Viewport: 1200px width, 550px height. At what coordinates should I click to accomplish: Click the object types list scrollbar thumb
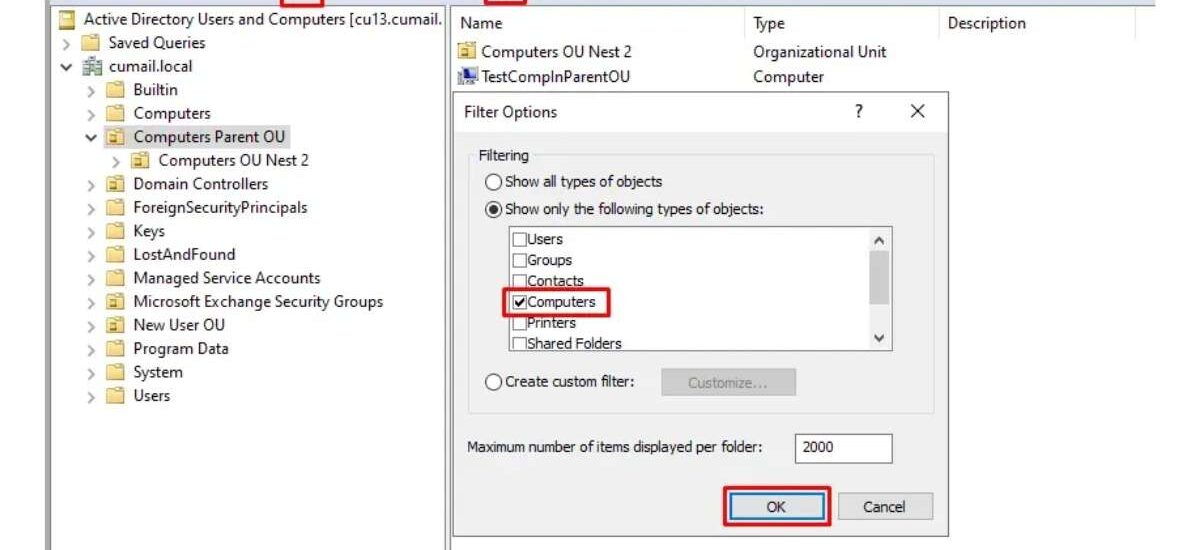pos(879,277)
